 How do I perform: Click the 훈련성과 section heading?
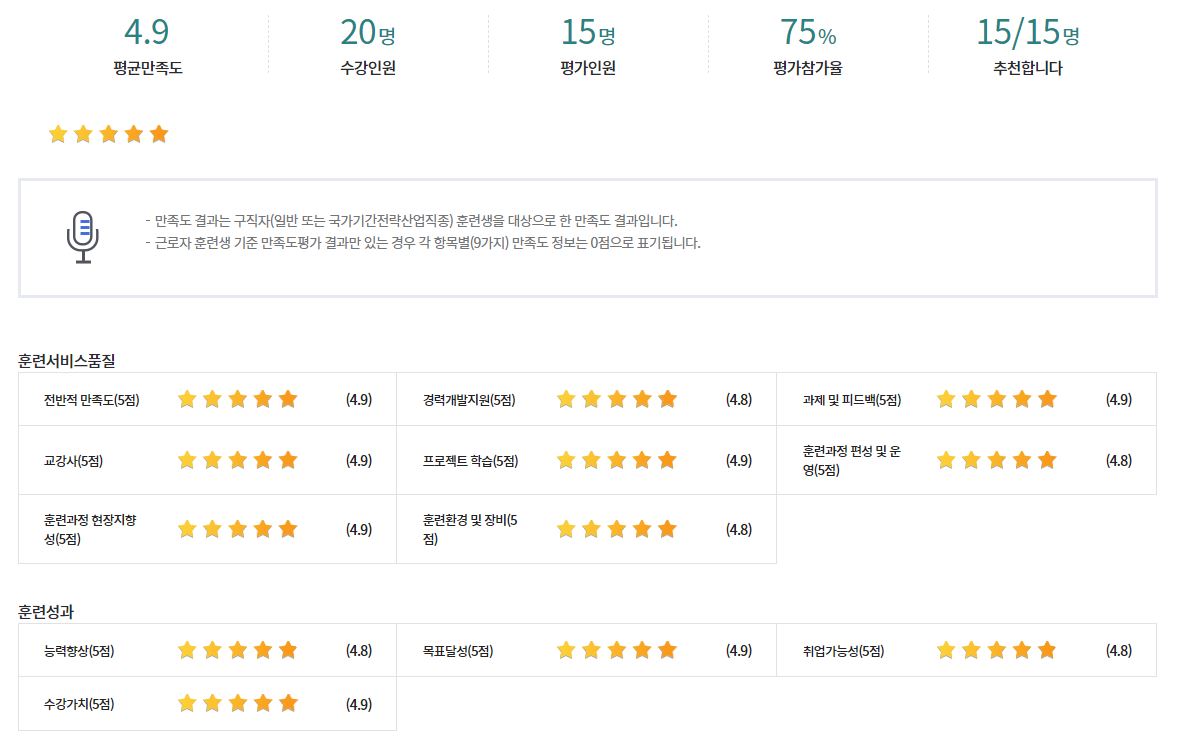[46, 611]
